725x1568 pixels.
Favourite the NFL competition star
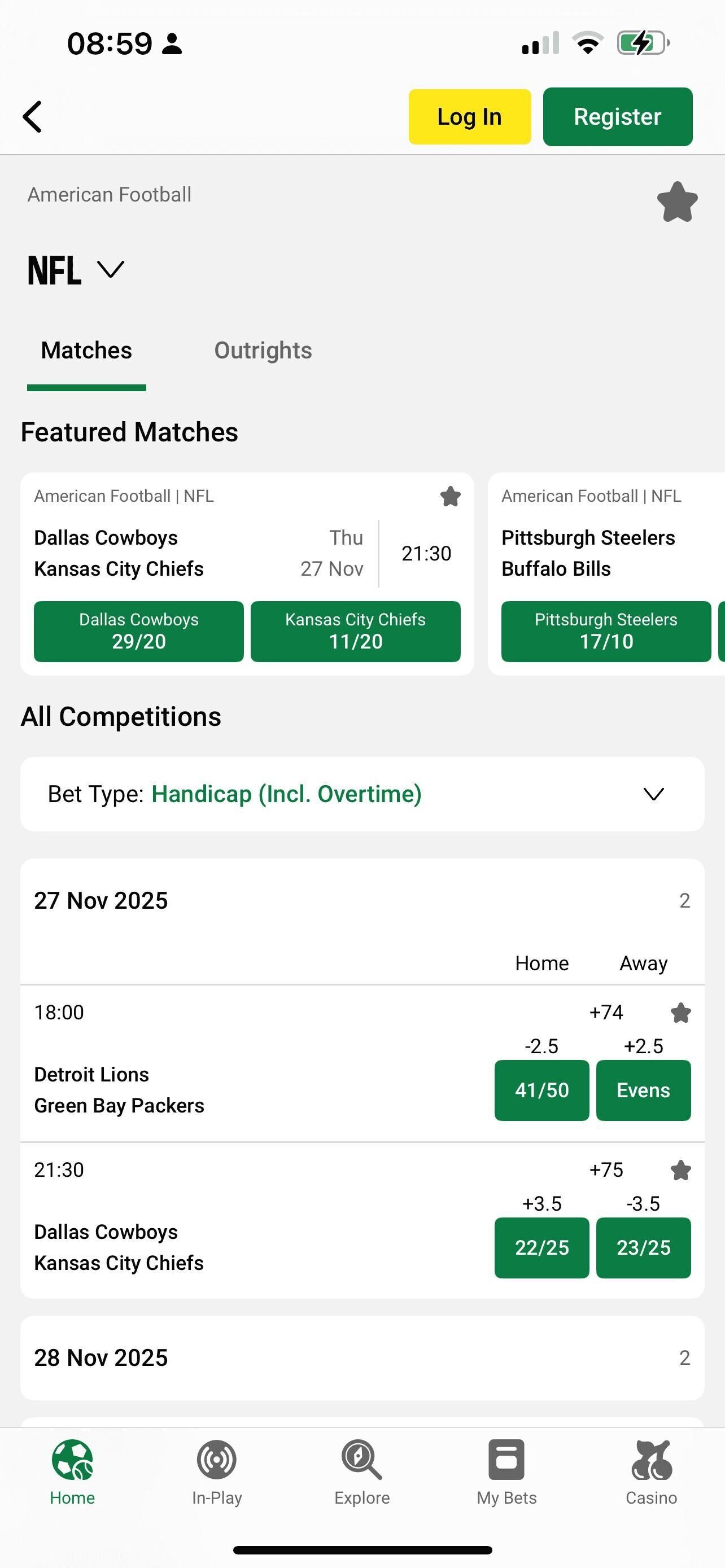(677, 202)
